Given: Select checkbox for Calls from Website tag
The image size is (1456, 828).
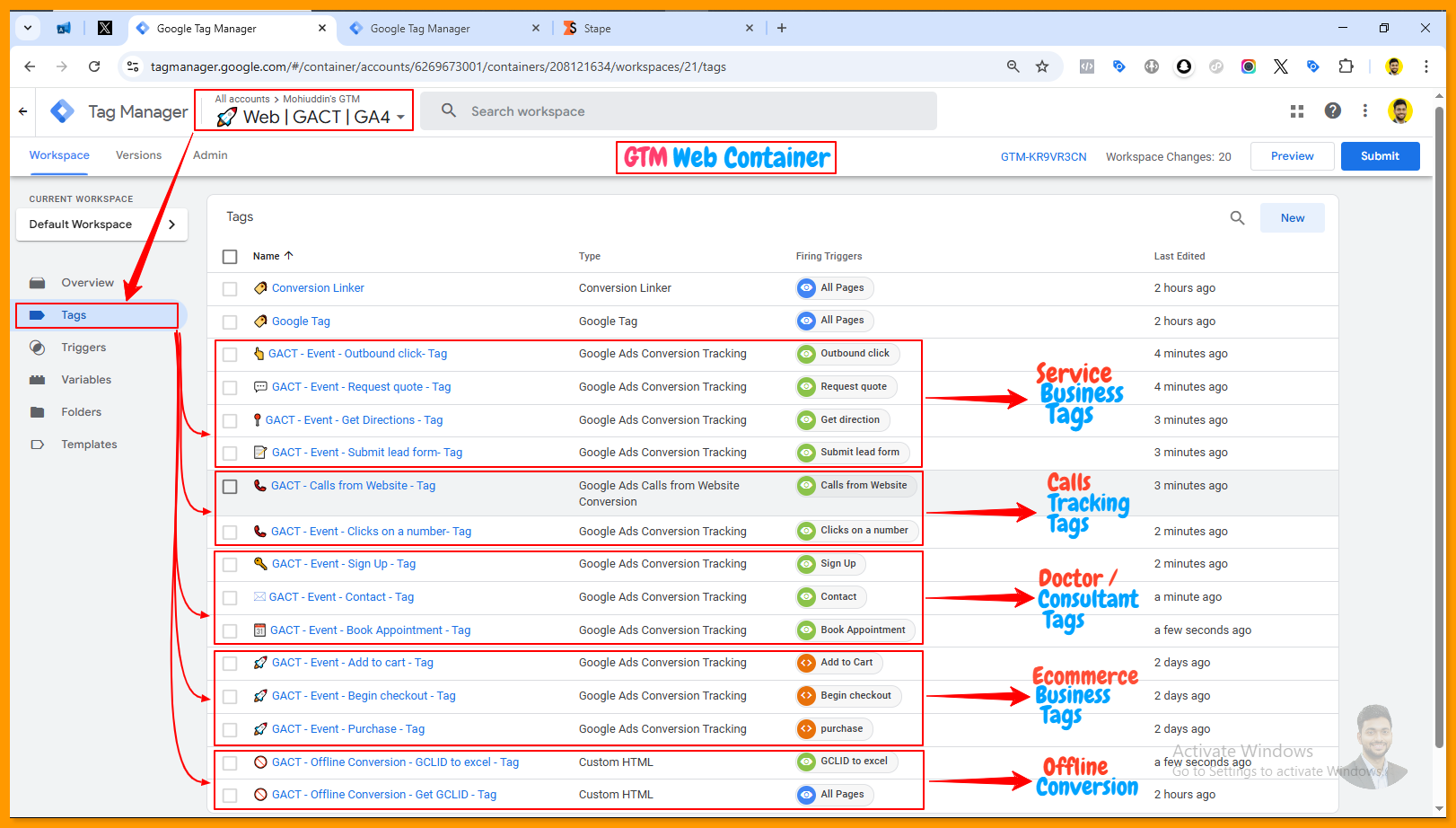Looking at the screenshot, I should [230, 487].
